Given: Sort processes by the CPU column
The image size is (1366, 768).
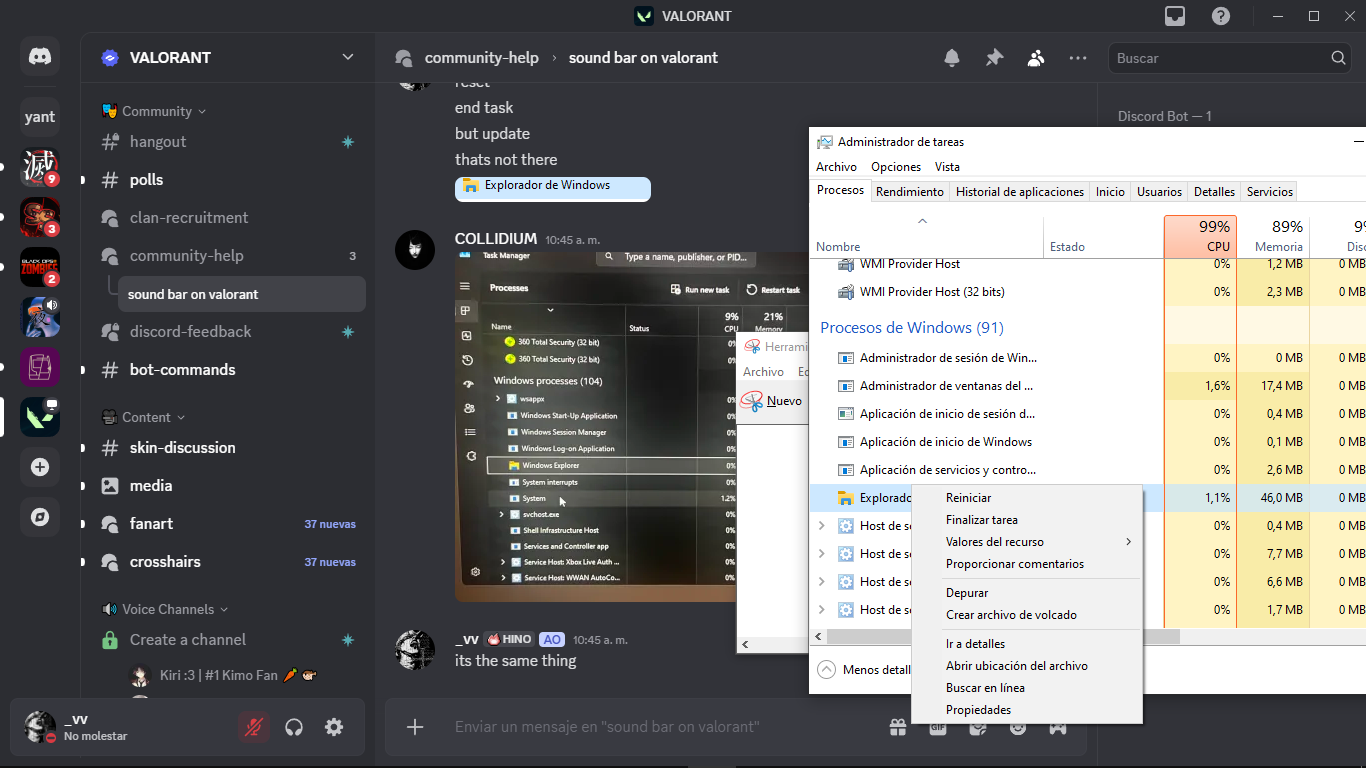Looking at the screenshot, I should (x=1200, y=236).
